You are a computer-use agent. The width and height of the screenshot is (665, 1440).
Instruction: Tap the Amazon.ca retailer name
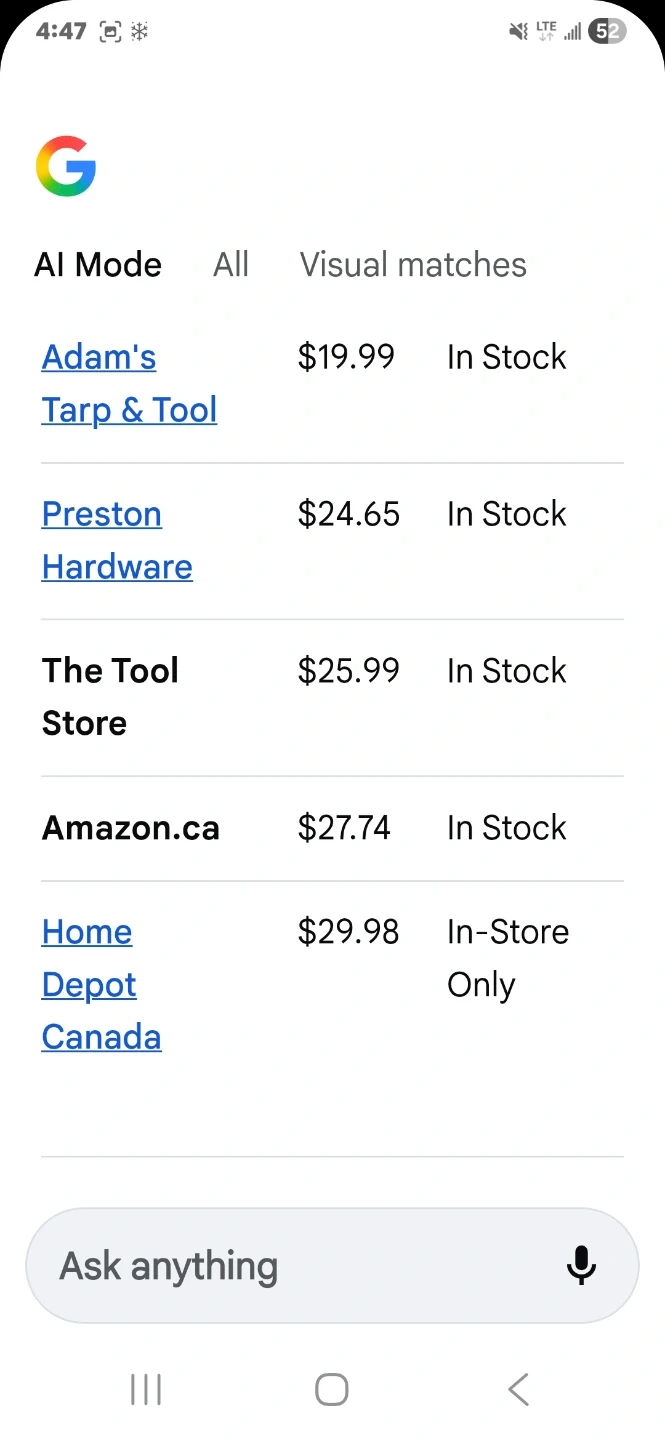[x=131, y=828]
